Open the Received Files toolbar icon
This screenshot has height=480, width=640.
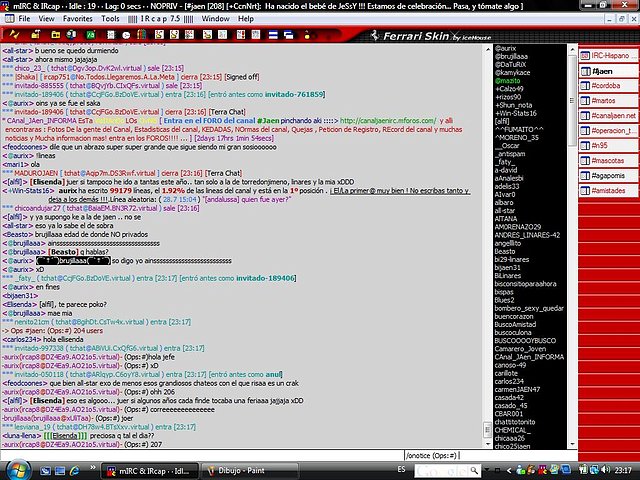coord(207,35)
